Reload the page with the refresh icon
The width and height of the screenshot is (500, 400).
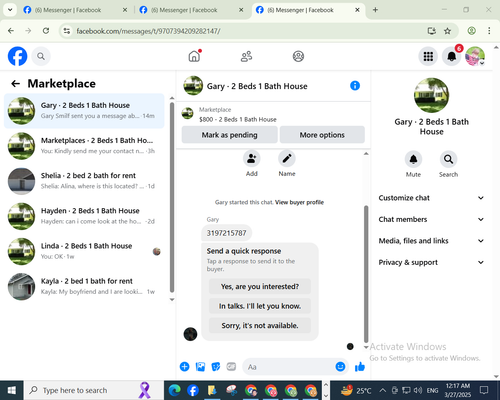[x=46, y=31]
